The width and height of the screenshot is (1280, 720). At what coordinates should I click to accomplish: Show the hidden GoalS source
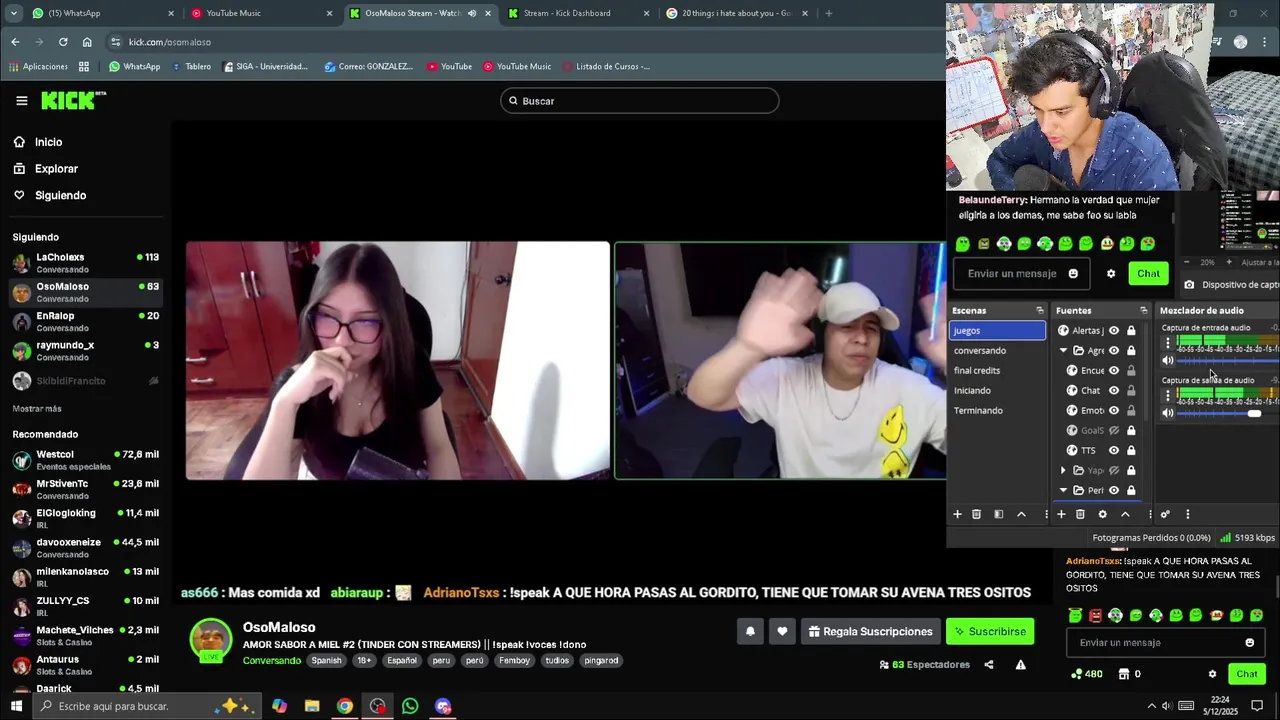[1114, 430]
